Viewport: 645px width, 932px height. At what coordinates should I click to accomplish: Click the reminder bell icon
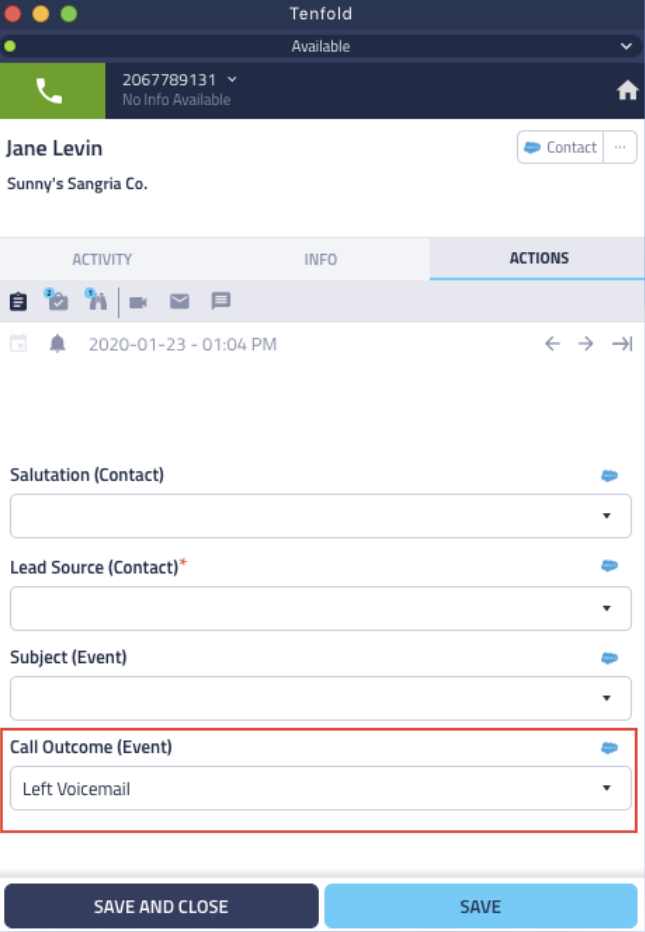(58, 344)
